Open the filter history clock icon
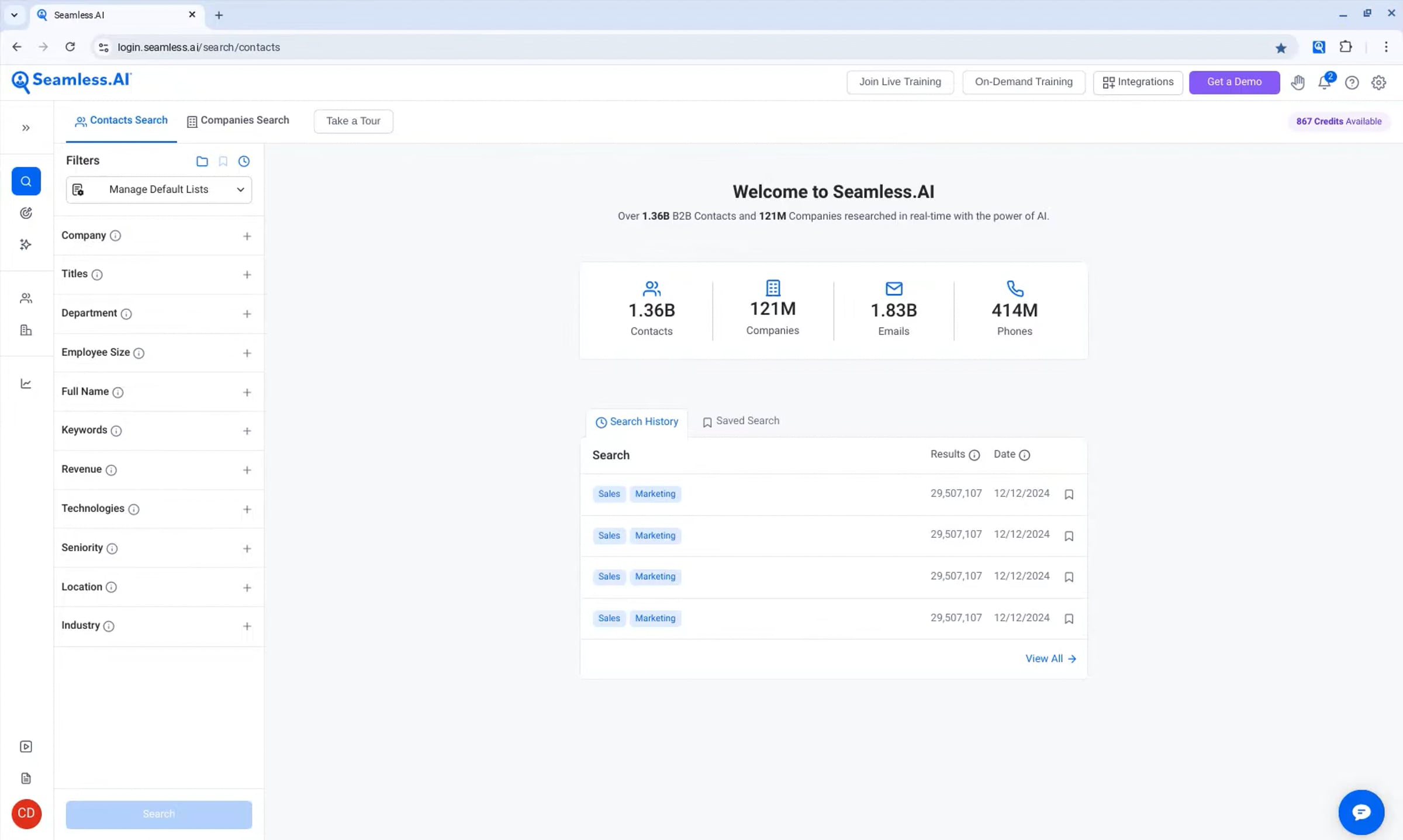1403x840 pixels. pyautogui.click(x=244, y=161)
